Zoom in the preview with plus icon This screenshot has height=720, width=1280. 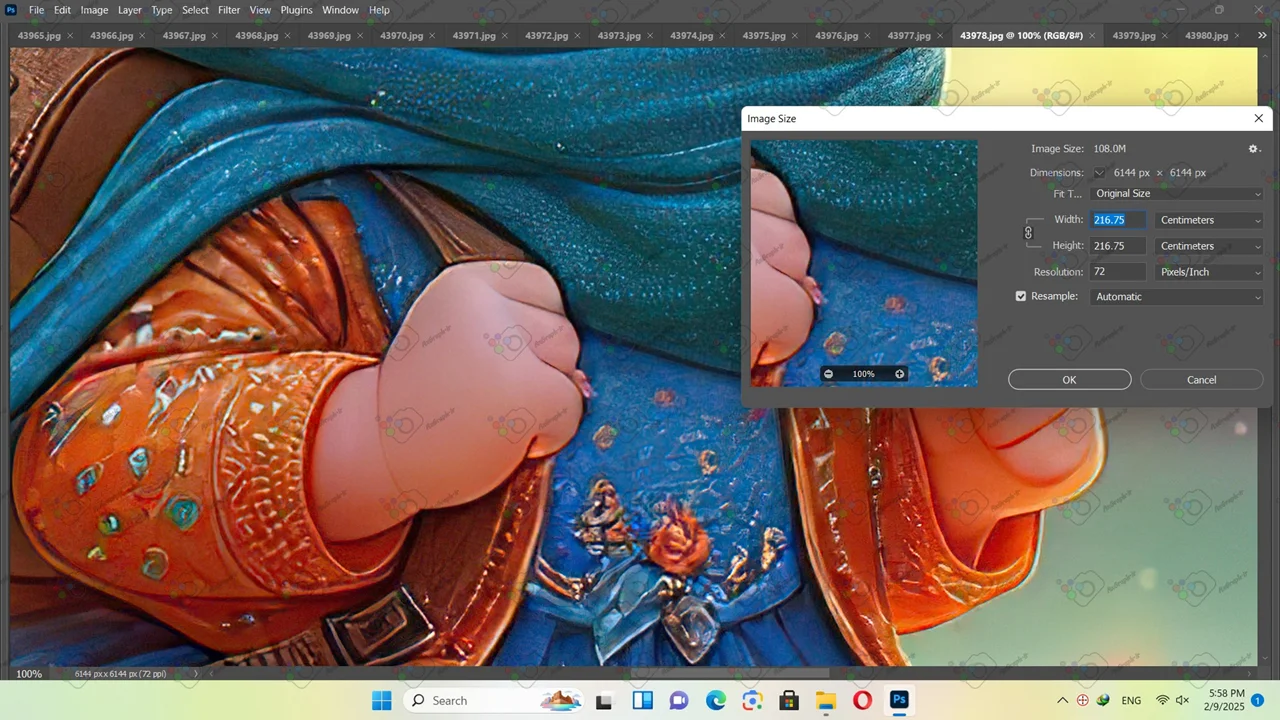click(899, 374)
